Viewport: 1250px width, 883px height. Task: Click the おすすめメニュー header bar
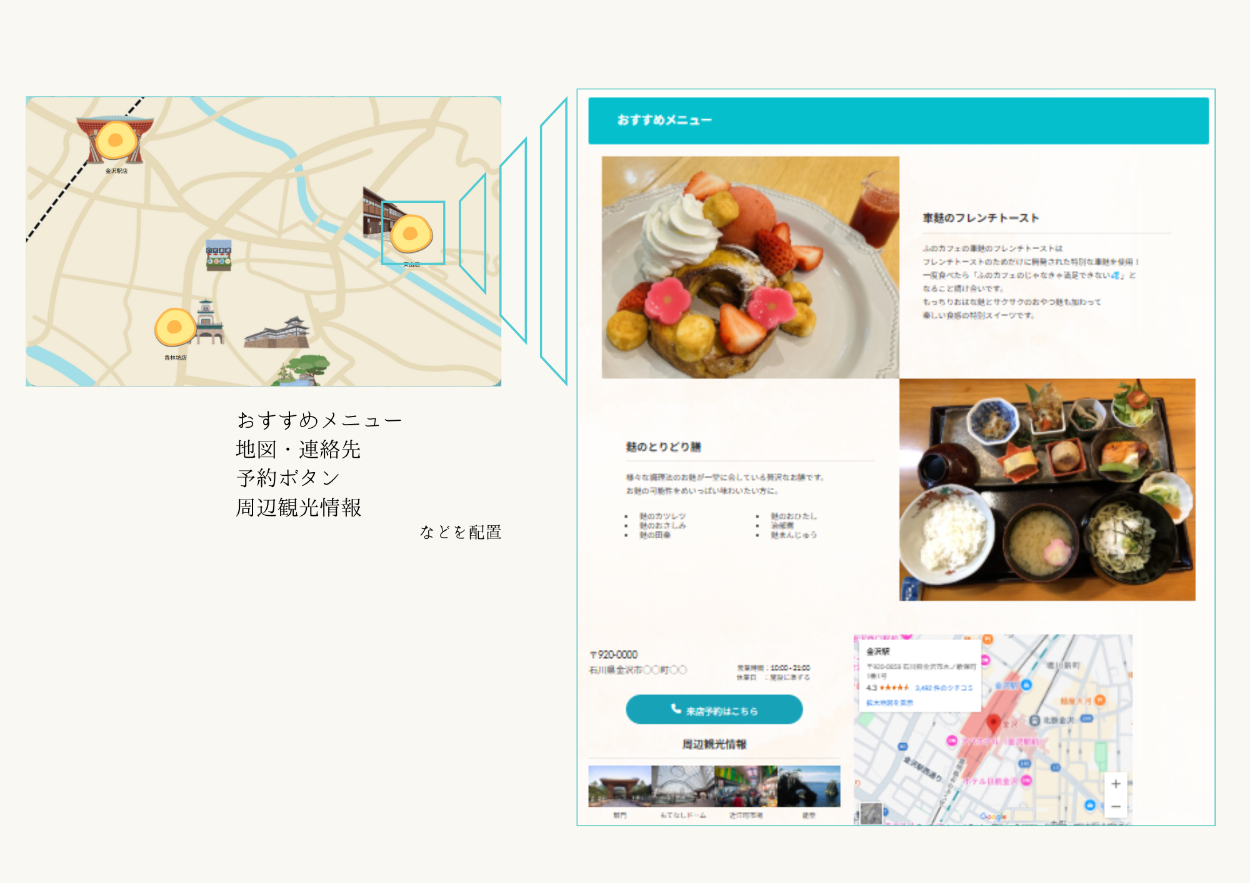pyautogui.click(x=898, y=121)
